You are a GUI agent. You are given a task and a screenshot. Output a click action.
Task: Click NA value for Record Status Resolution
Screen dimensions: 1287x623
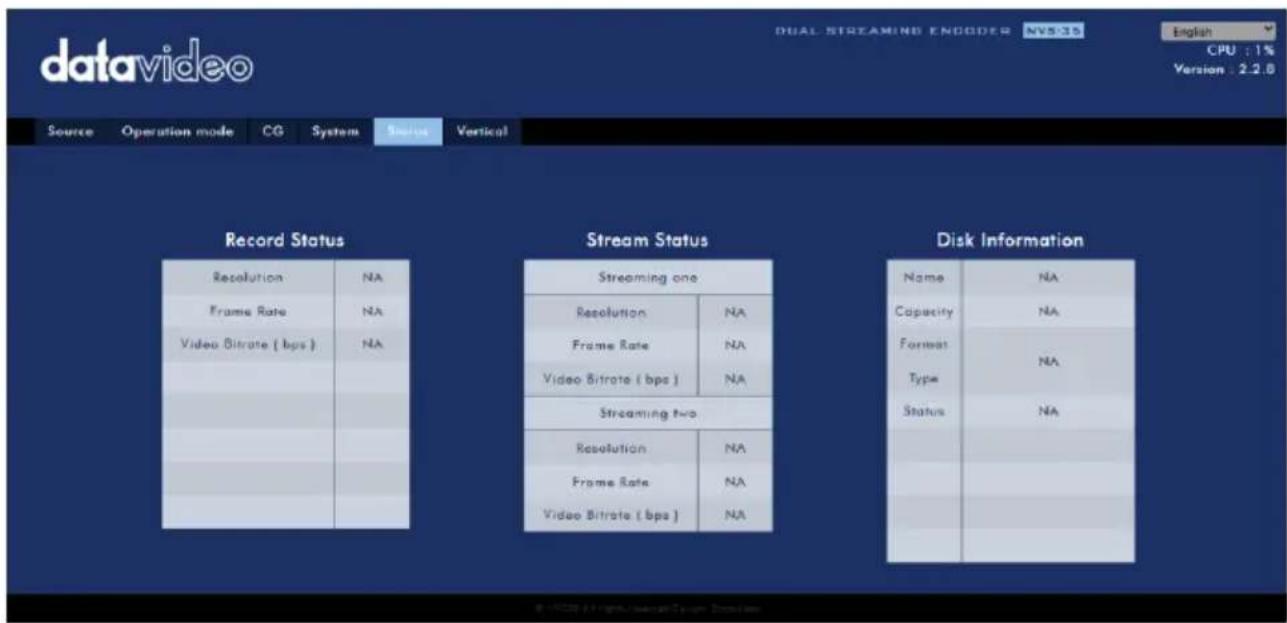371,276
